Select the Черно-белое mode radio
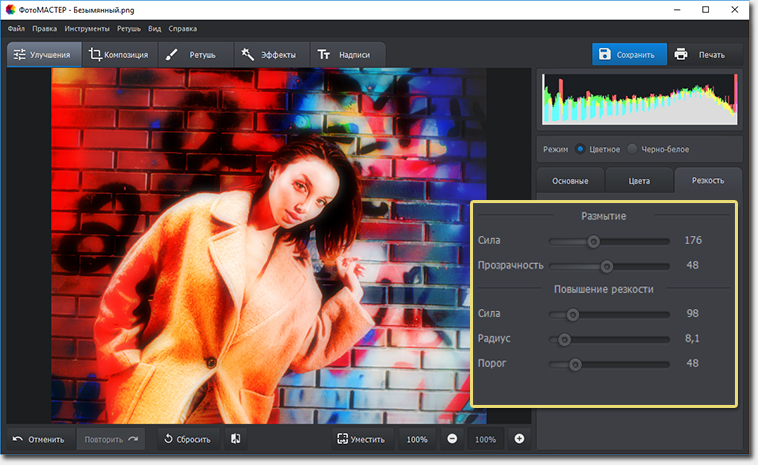This screenshot has width=758, height=465. pos(632,148)
